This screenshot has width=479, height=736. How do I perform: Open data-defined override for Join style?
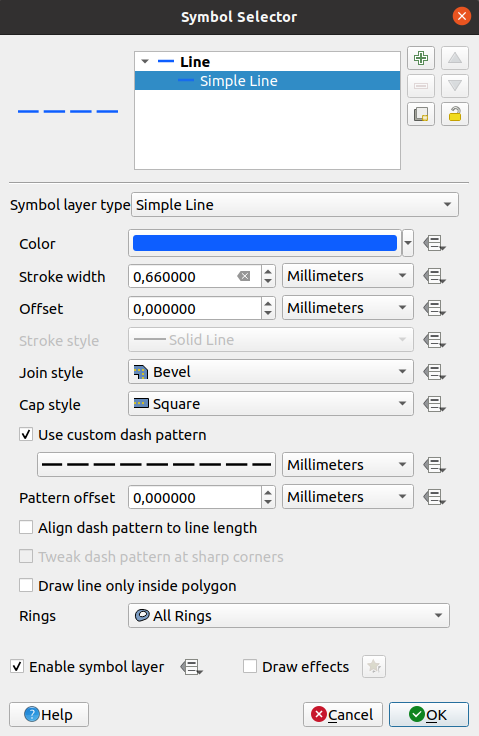(434, 372)
